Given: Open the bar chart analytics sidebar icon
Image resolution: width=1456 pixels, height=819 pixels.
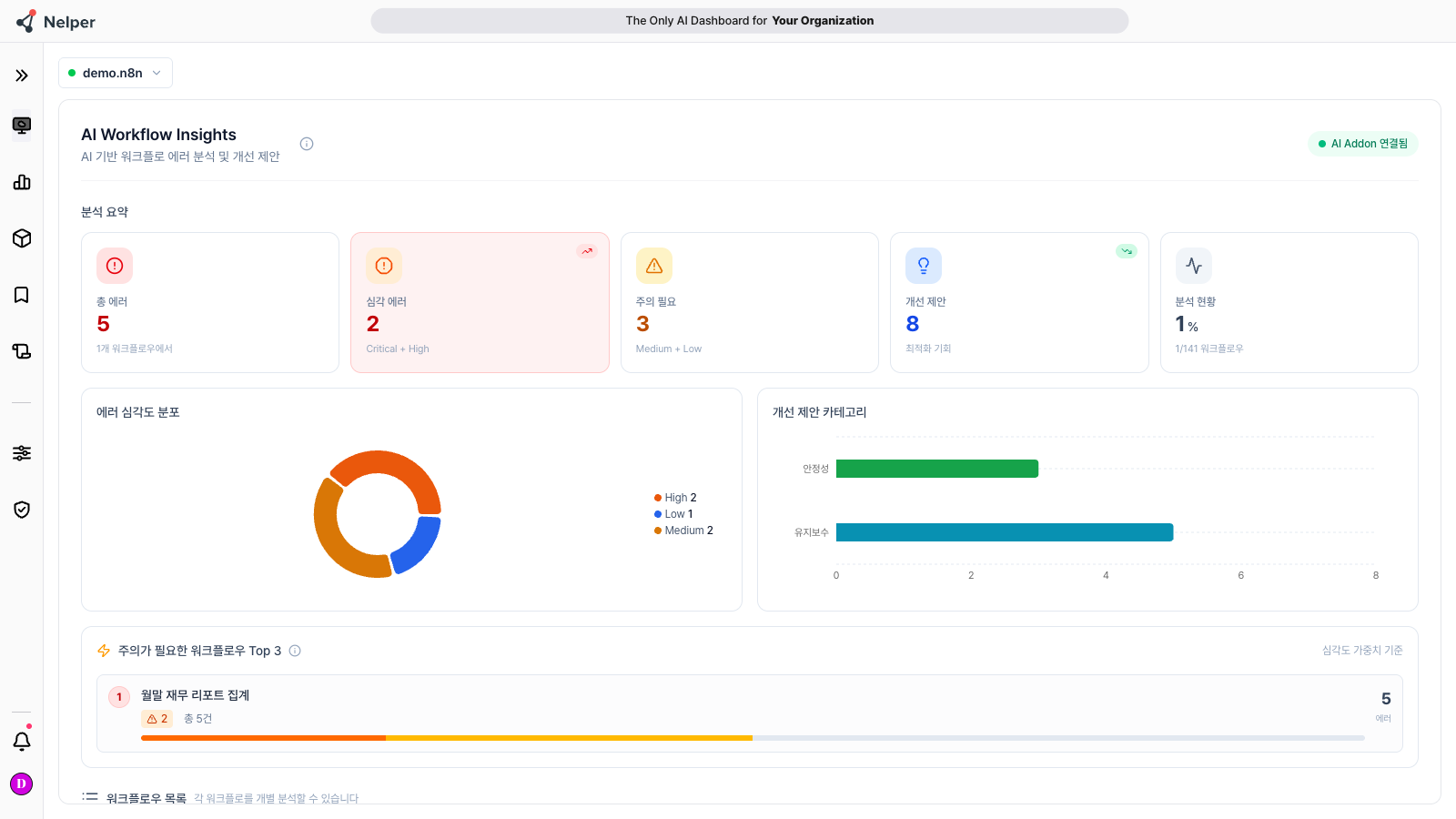Looking at the screenshot, I should point(22,182).
